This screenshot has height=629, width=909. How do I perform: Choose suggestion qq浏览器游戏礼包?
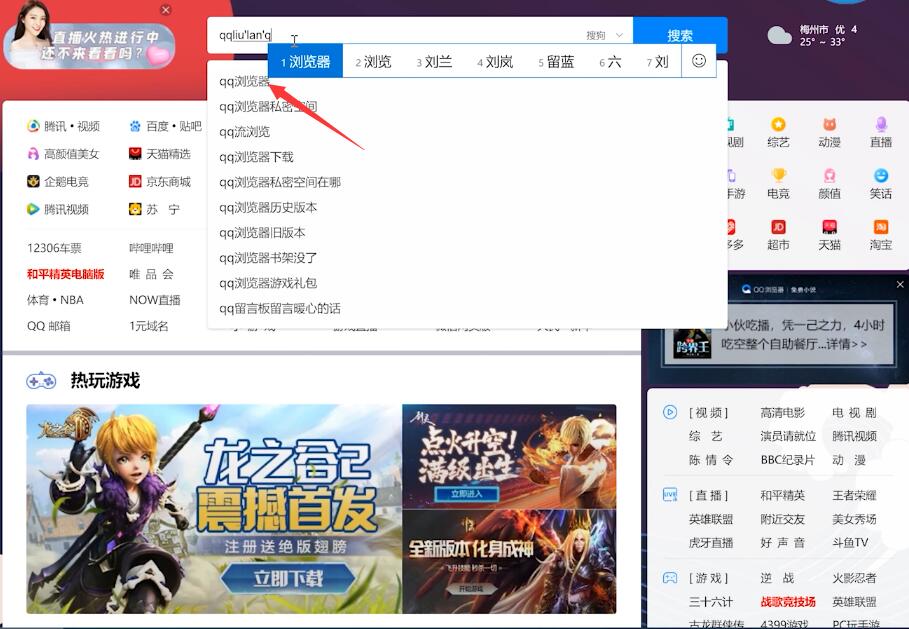(268, 283)
